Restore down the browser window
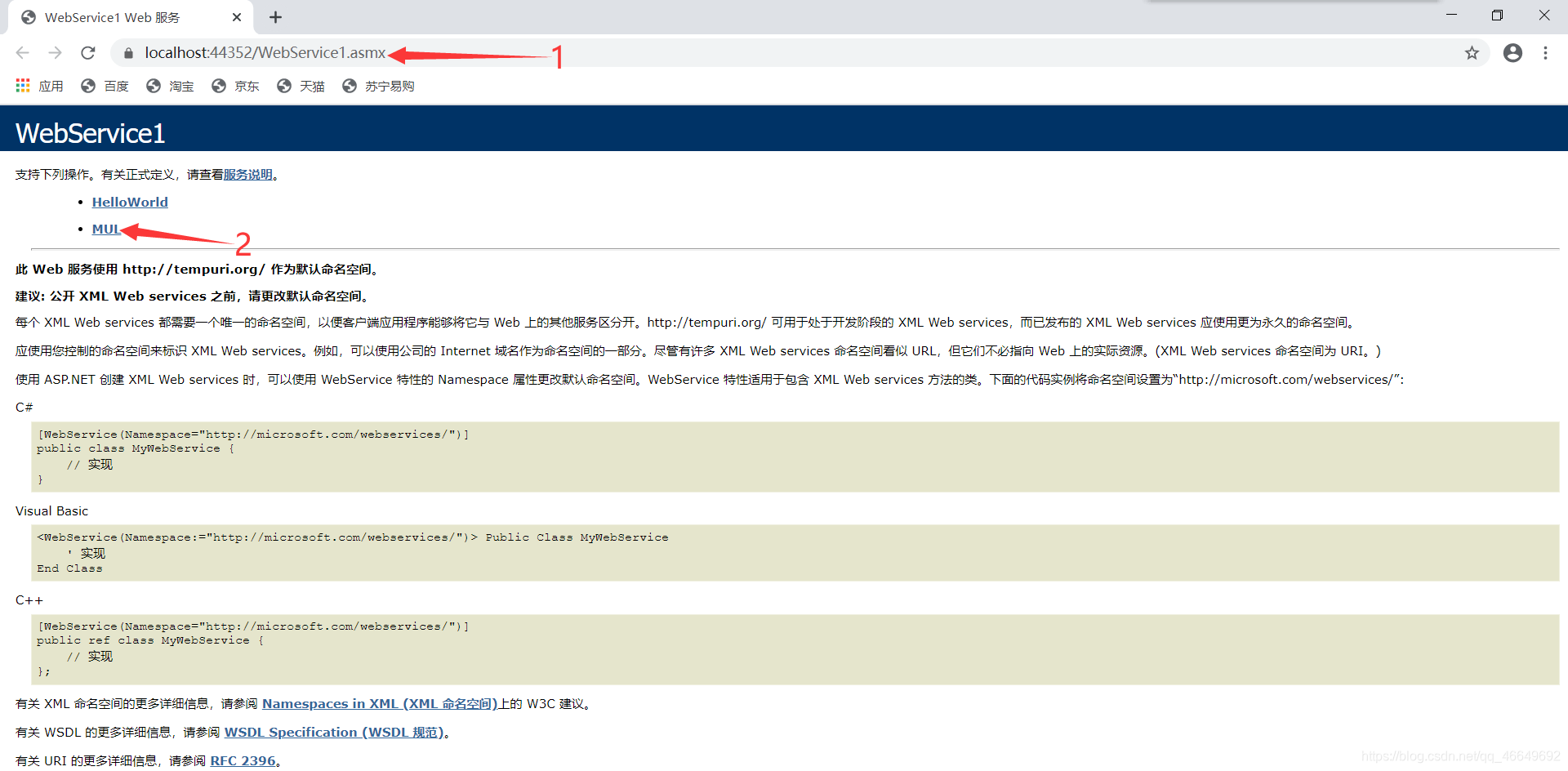 (1497, 16)
